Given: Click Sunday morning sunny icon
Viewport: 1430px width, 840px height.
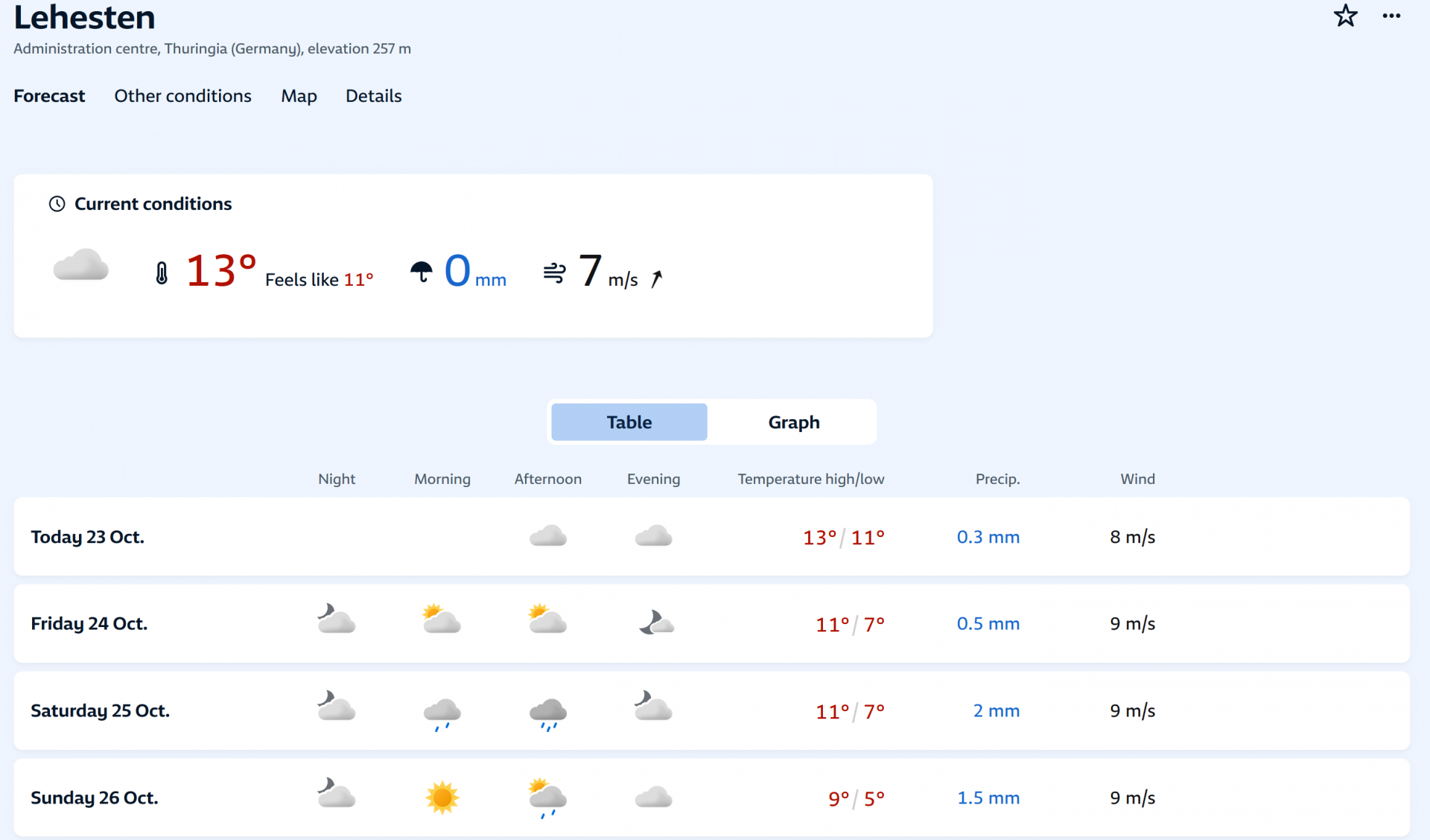Looking at the screenshot, I should click(x=442, y=798).
